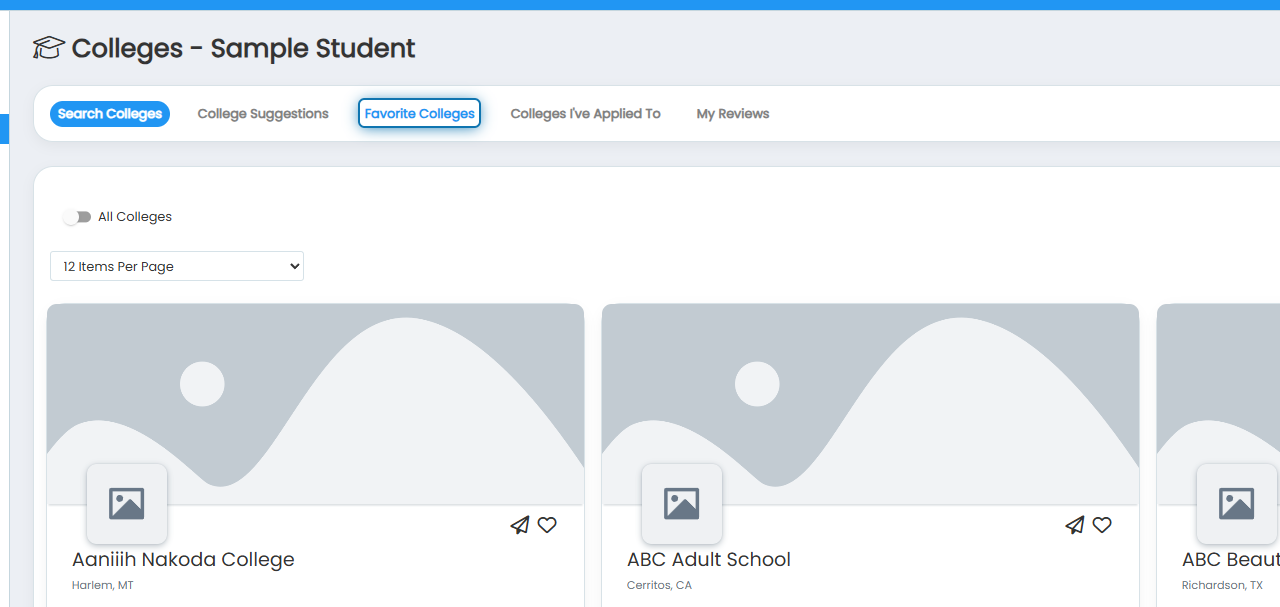The width and height of the screenshot is (1280, 607).
Task: Click the logo placeholder of Aaniiih Nakoda College
Action: point(127,504)
